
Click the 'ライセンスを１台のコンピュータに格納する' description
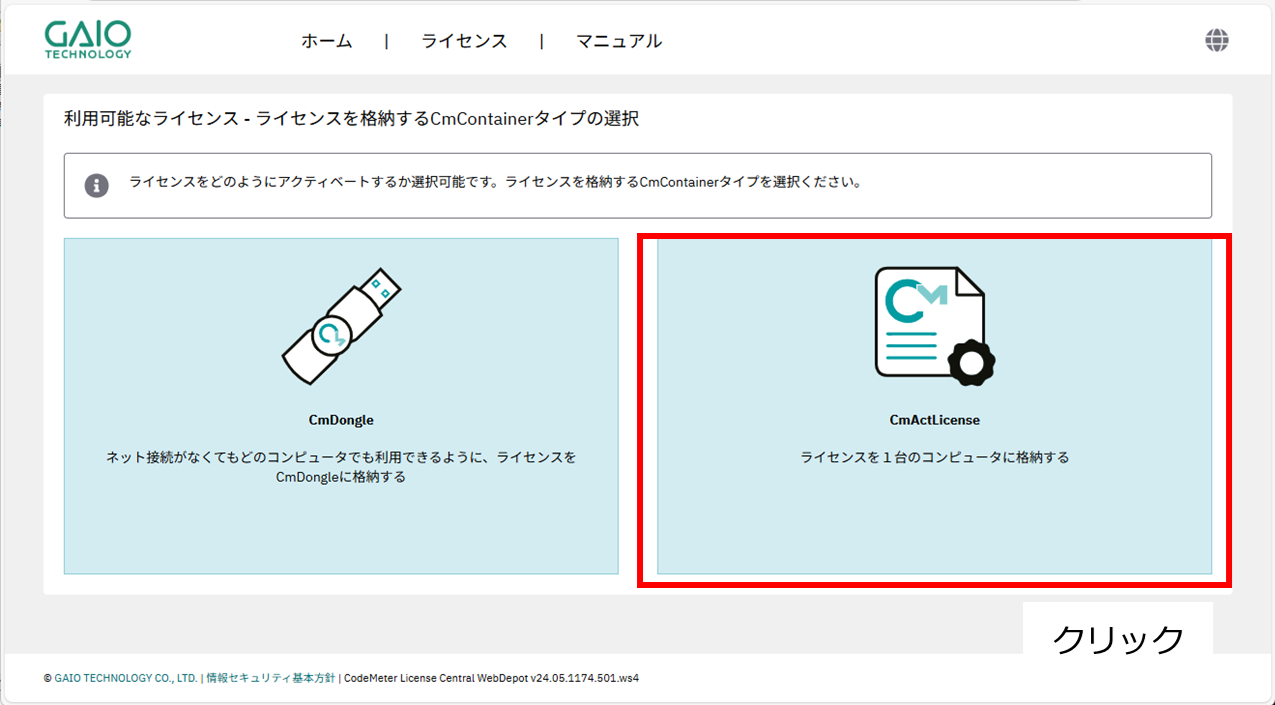(x=934, y=457)
